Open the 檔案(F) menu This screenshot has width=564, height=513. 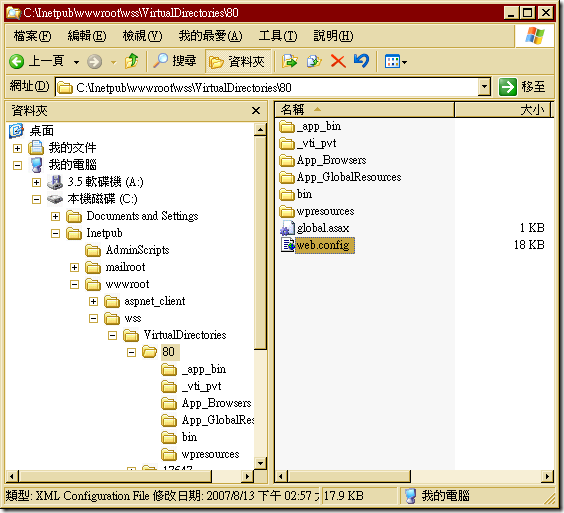click(32, 36)
